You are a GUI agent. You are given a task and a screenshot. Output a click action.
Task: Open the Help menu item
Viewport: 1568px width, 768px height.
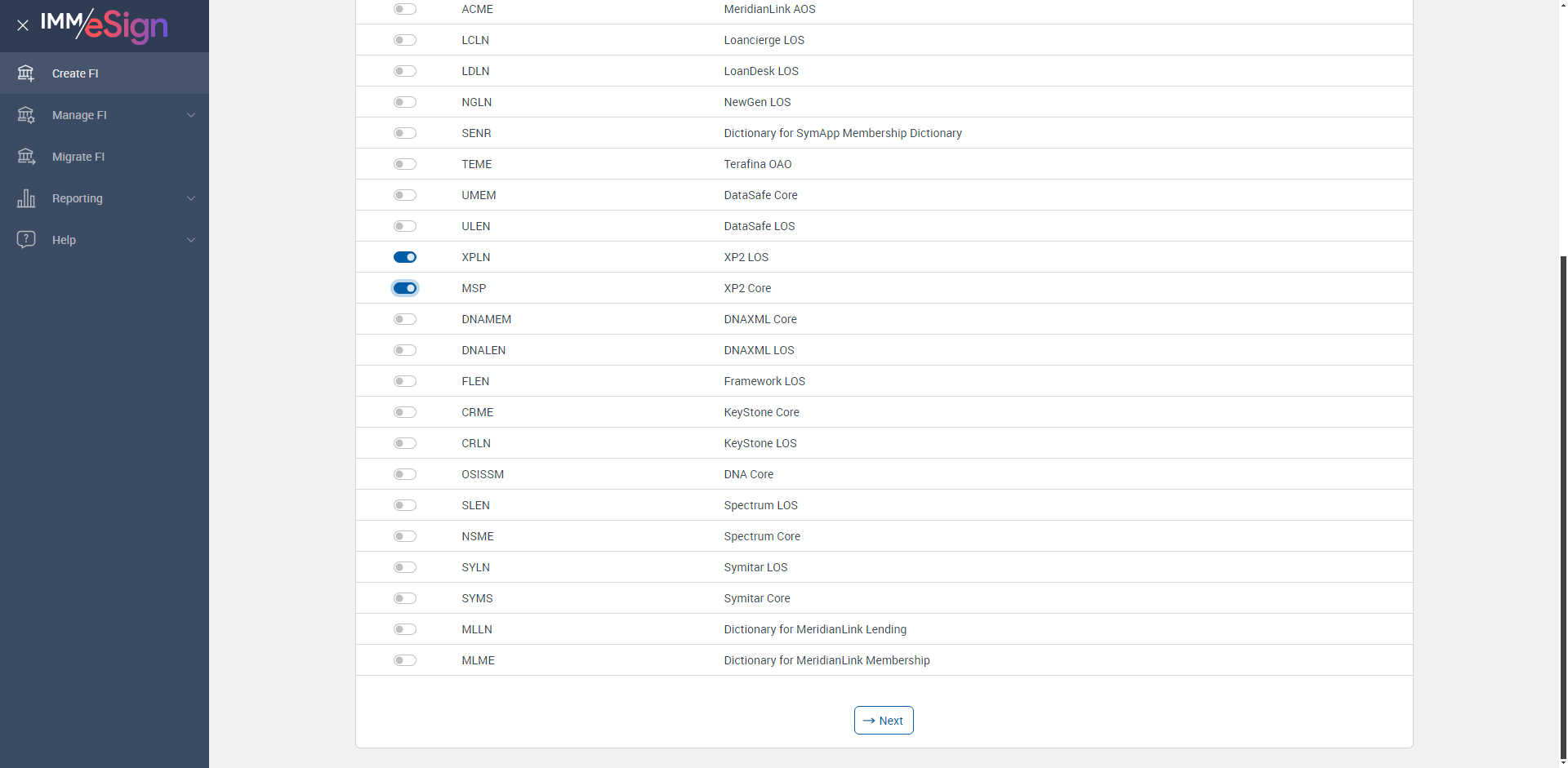tap(105, 240)
